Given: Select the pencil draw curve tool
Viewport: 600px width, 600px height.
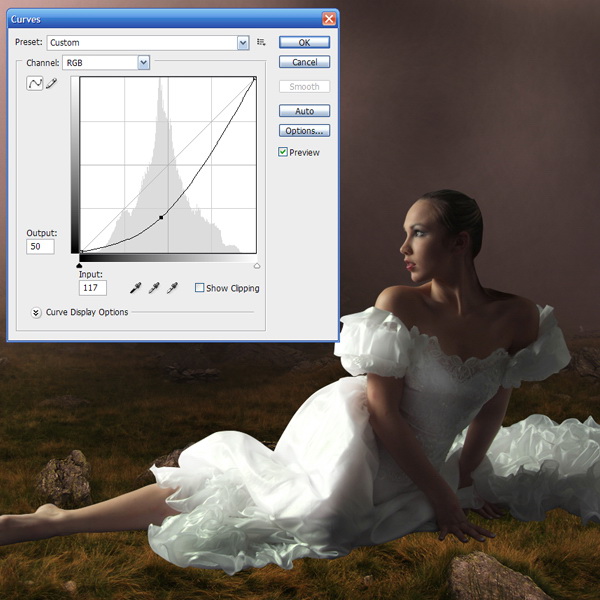Looking at the screenshot, I should click(x=51, y=83).
